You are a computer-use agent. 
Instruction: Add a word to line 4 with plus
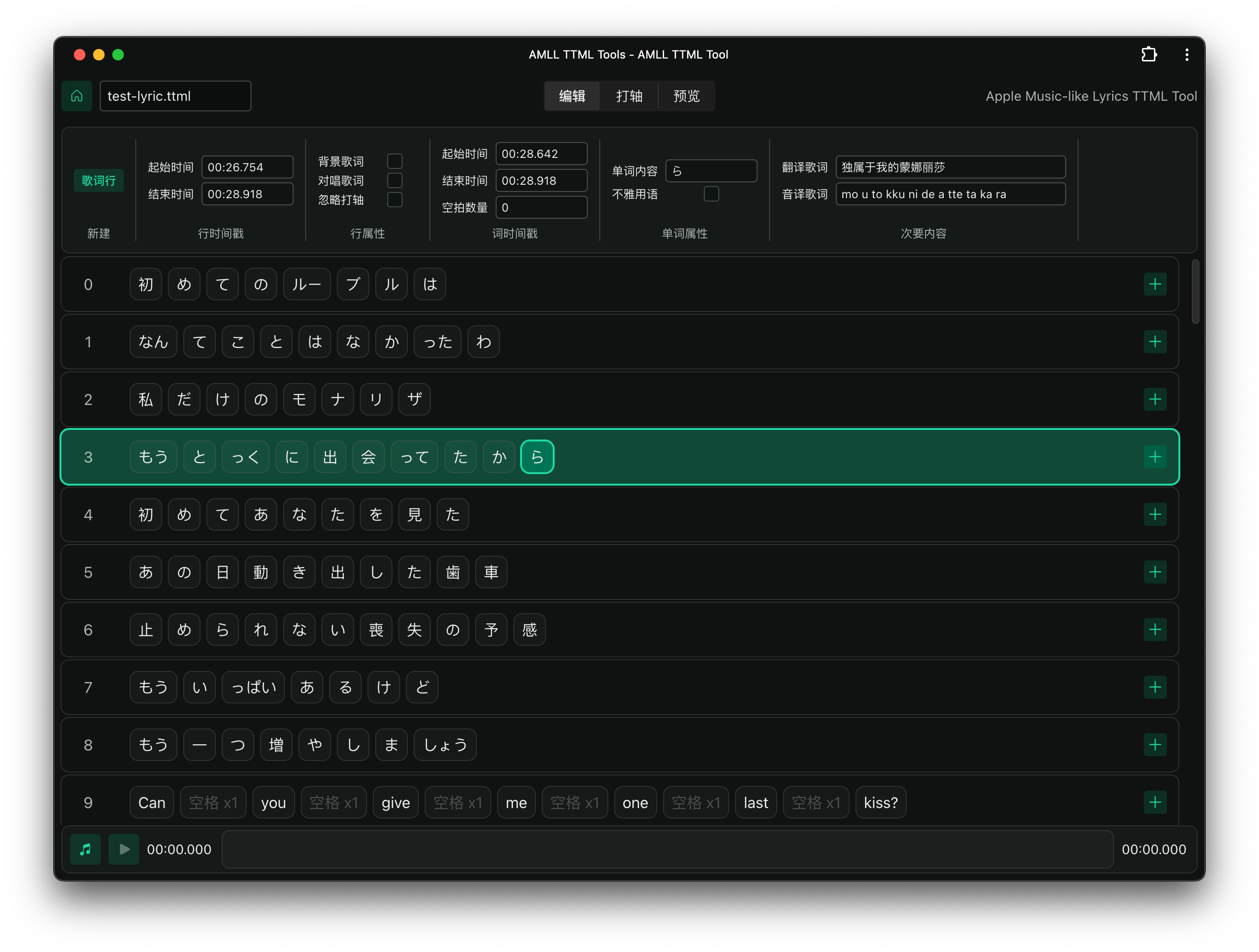(1155, 514)
